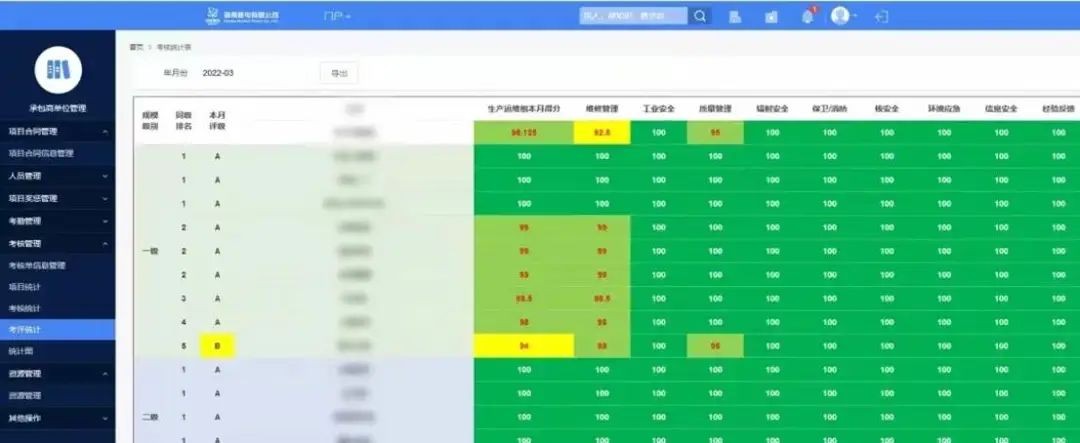
Task: Open the 门户 dropdown in top bar
Action: tap(337, 16)
